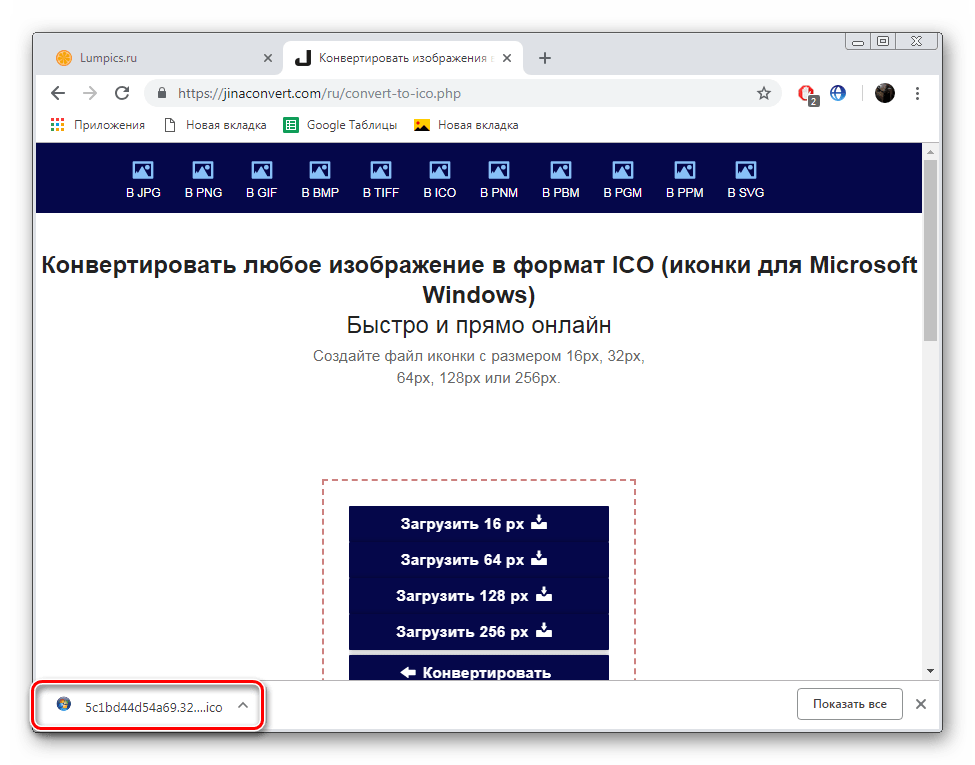975x765 pixels.
Task: Minimize the browser window
Action: pos(858,42)
